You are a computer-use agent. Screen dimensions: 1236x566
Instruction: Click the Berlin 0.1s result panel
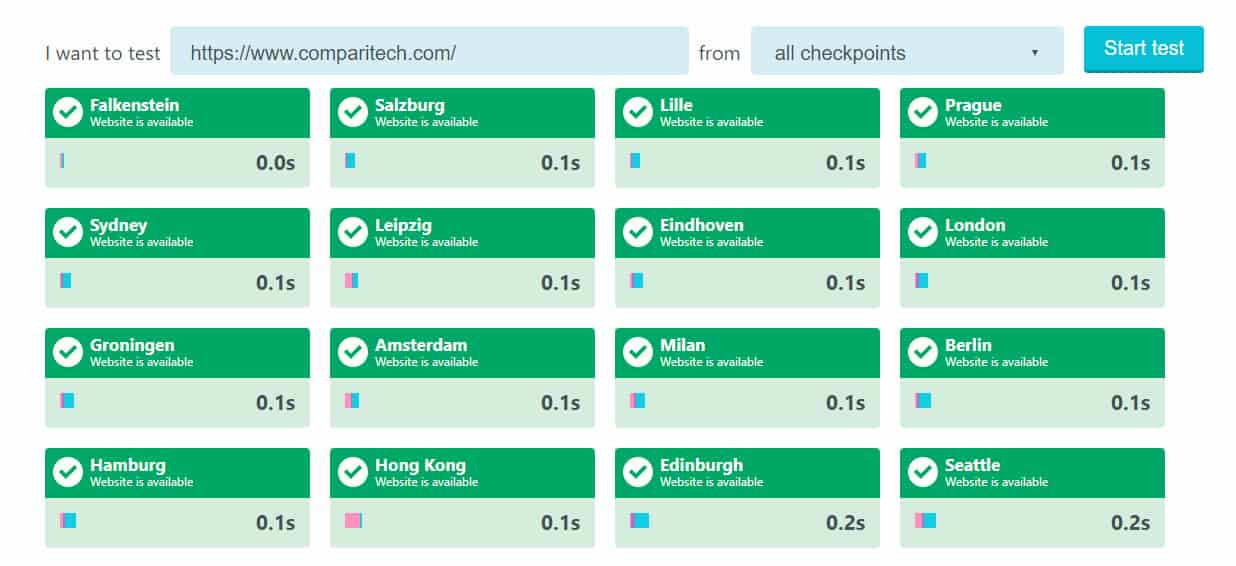tap(1032, 402)
